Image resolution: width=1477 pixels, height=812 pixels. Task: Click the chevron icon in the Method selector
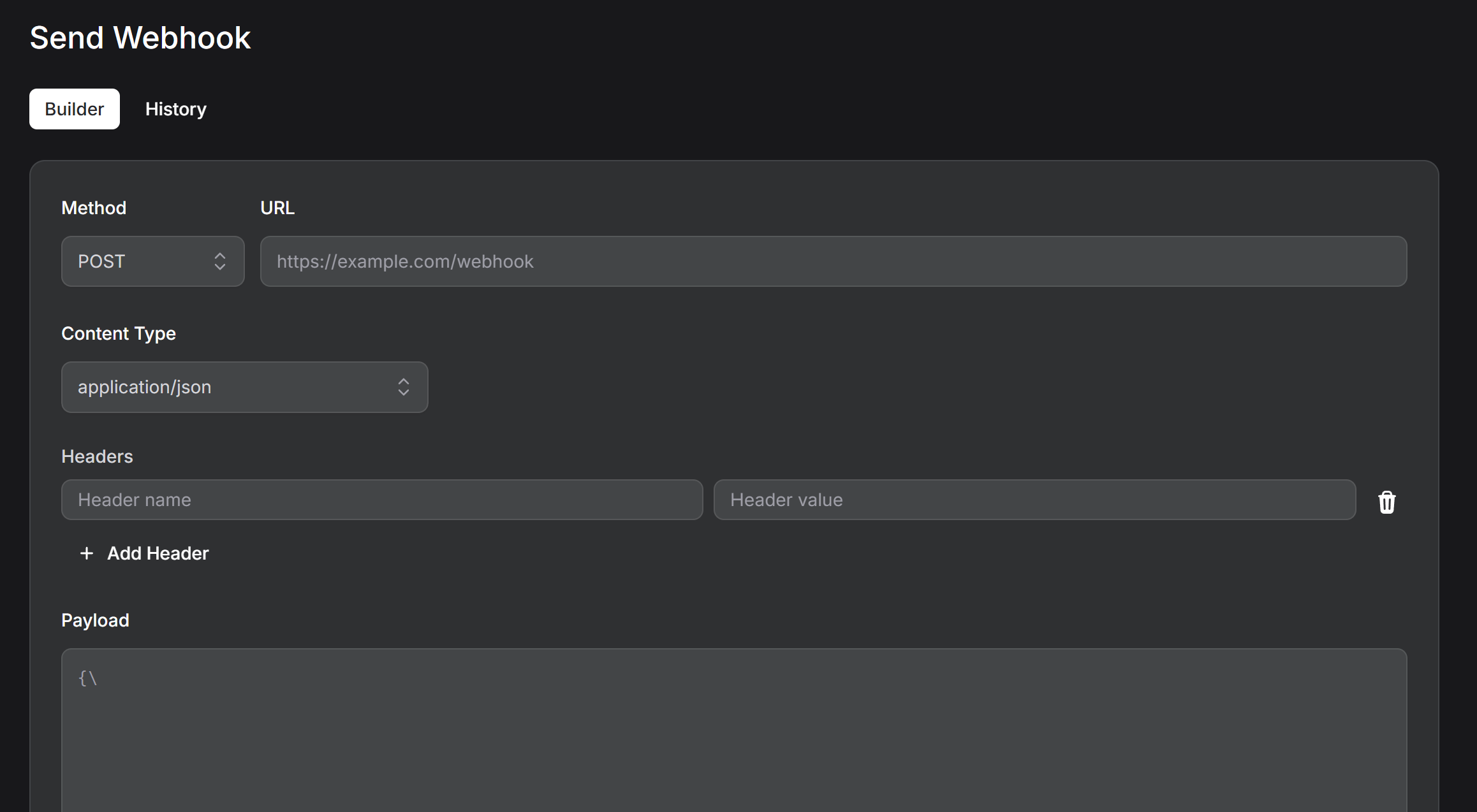coord(219,261)
